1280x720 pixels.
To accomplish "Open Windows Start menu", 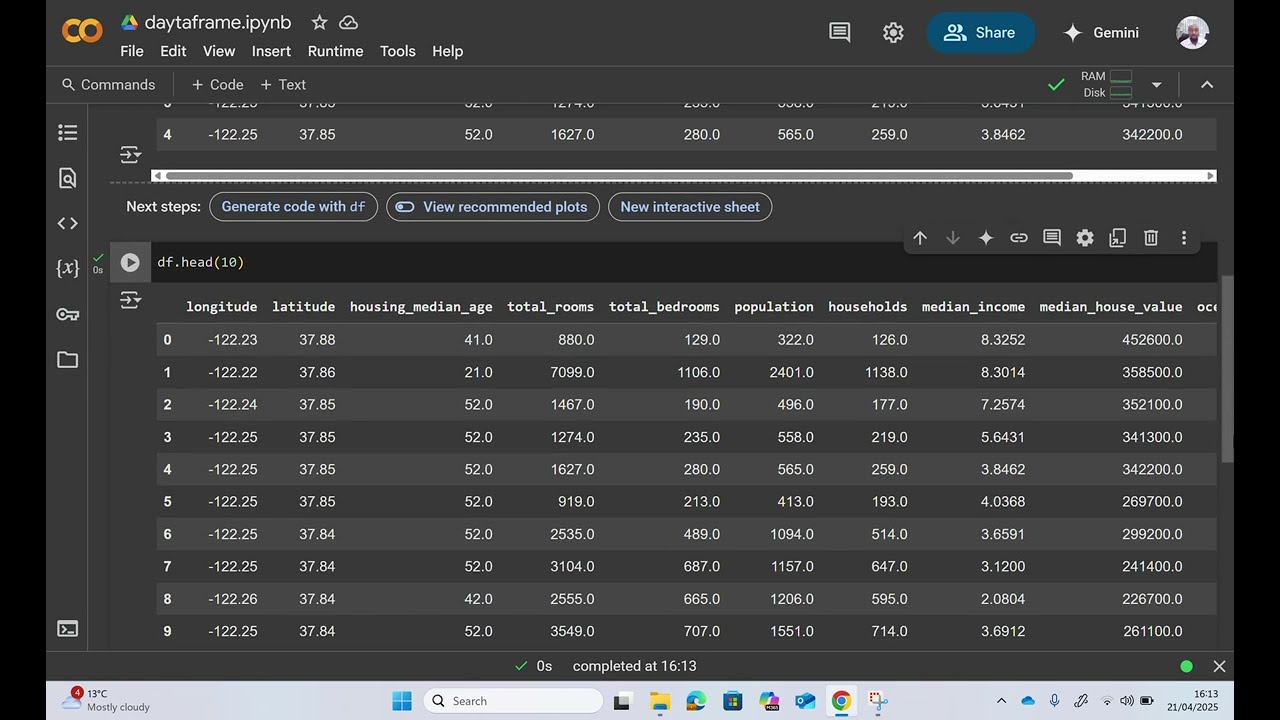I will (x=402, y=701).
